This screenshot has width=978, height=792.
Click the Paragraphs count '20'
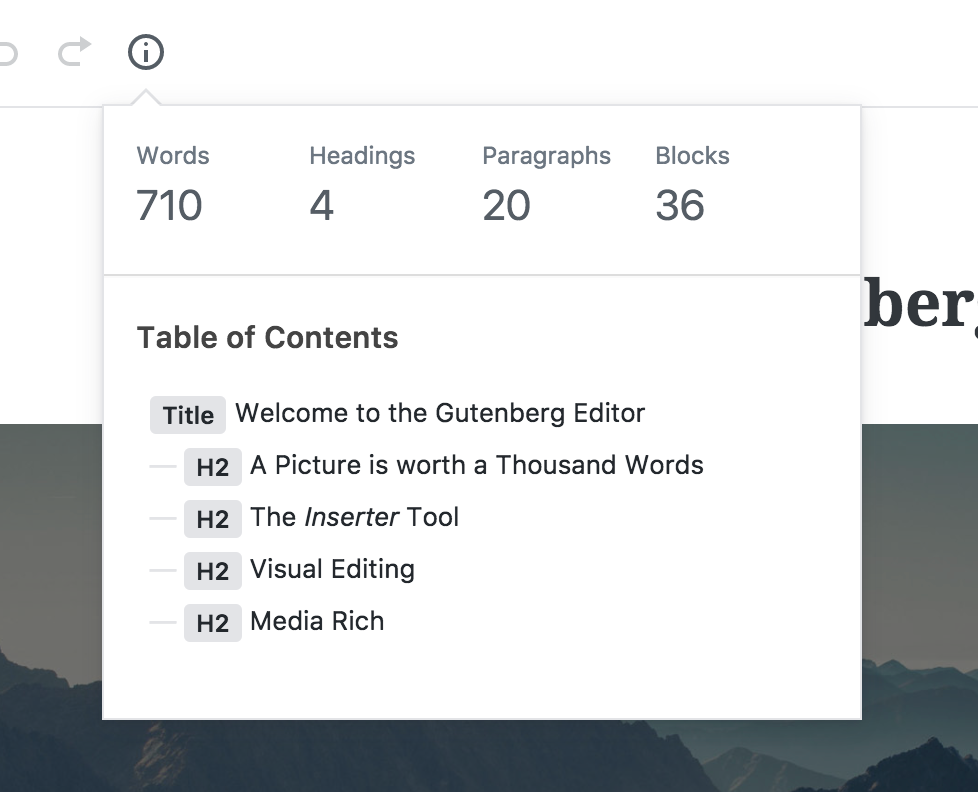pyautogui.click(x=506, y=205)
